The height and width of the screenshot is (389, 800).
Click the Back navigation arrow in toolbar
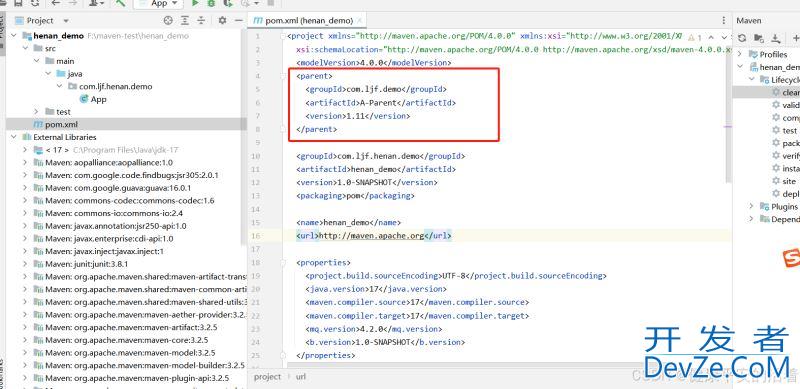[56, 3]
